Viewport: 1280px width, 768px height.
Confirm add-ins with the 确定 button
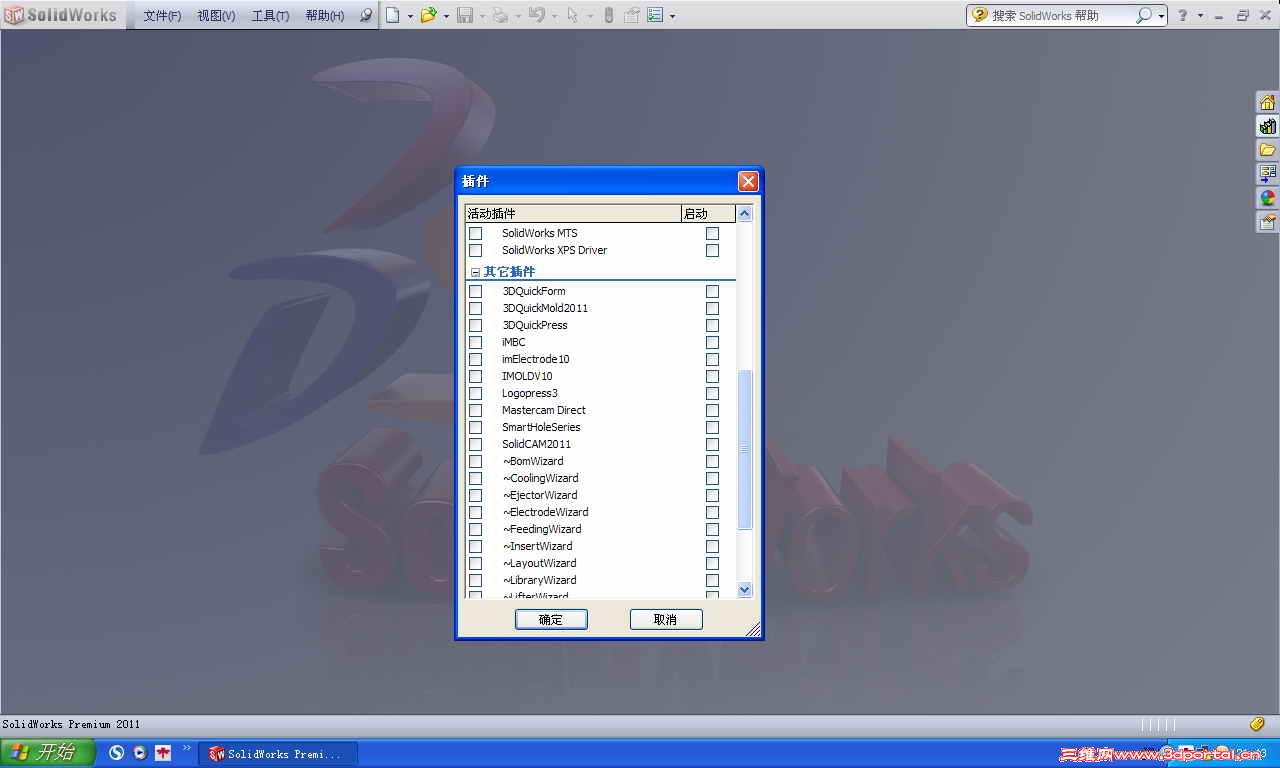tap(551, 620)
